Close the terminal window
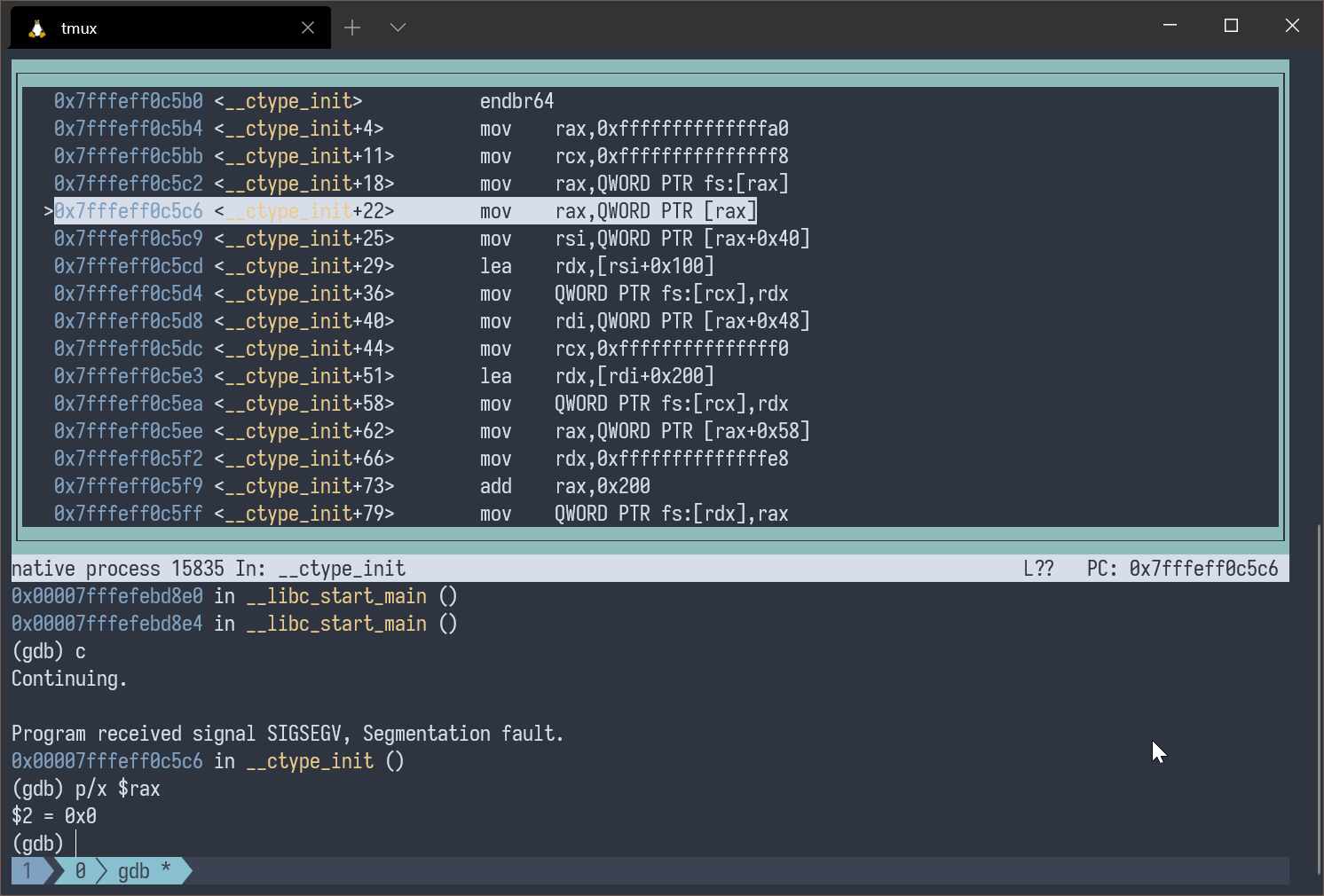Viewport: 1324px width, 896px height. pos(1292,26)
